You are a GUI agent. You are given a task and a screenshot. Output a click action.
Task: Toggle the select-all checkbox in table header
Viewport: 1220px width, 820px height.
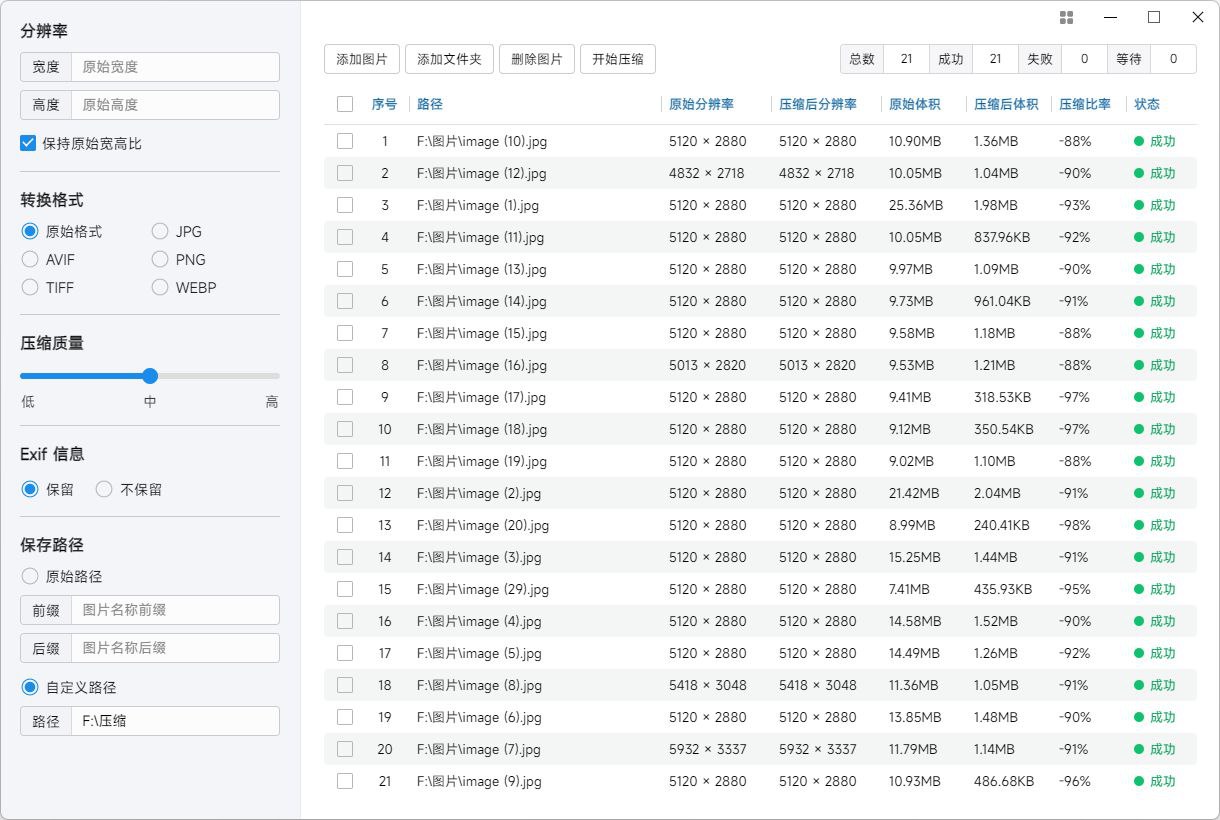coord(345,104)
